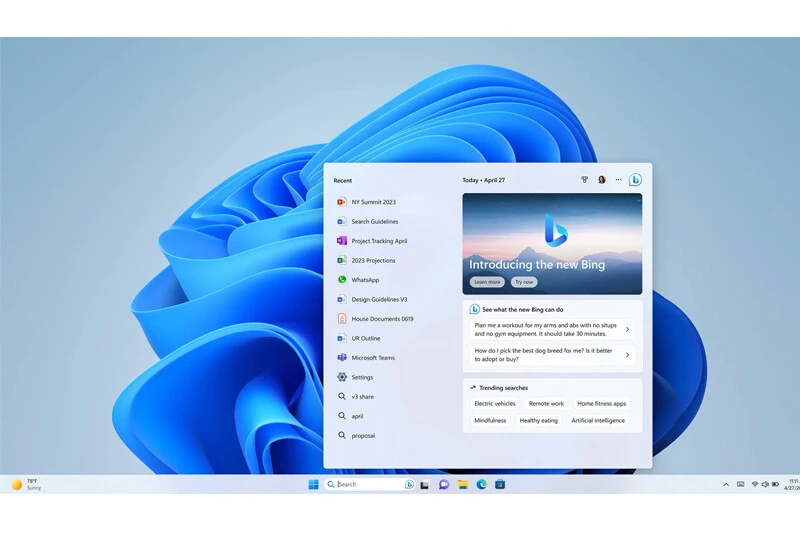This screenshot has height=550, width=800.
Task: Click the 'House Documents 0619' text
Action: click(383, 319)
